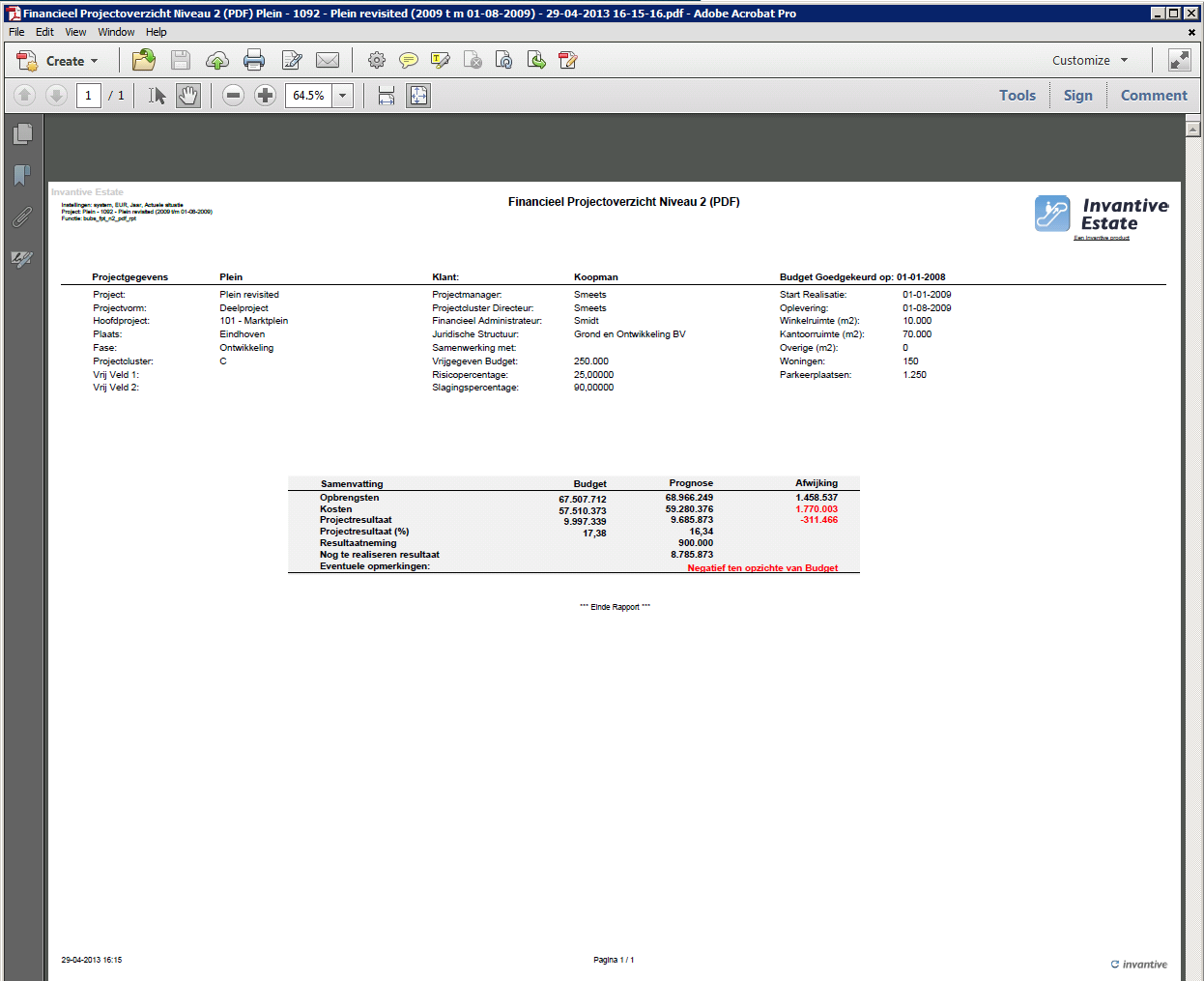Click the Prognose column header

[x=691, y=483]
